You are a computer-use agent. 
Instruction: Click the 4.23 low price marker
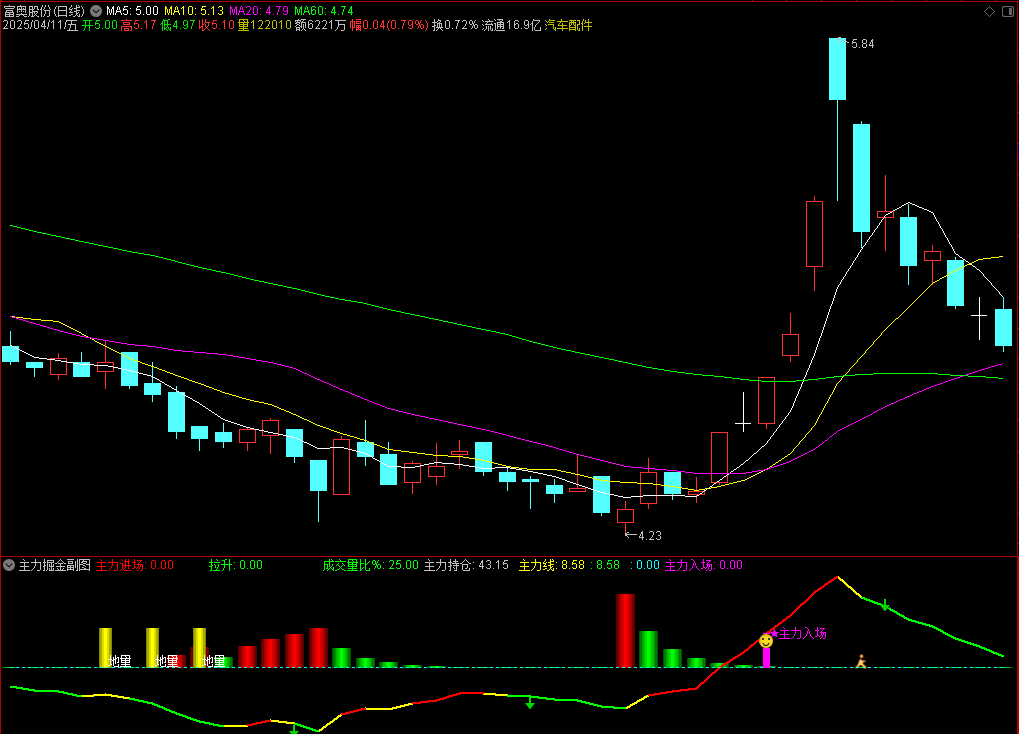(650, 536)
